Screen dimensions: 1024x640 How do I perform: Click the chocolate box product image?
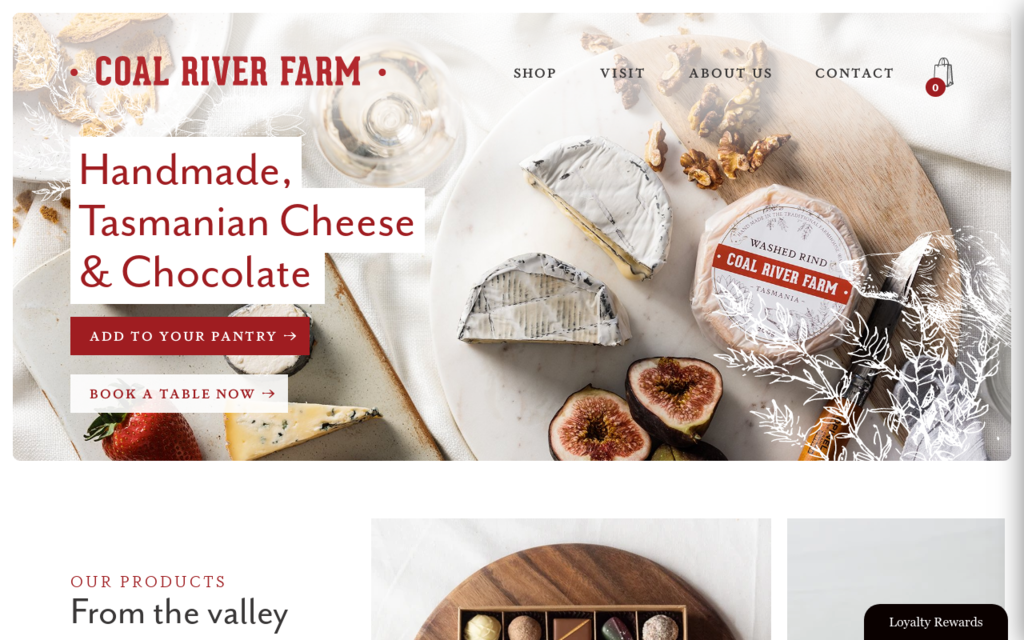click(571, 579)
